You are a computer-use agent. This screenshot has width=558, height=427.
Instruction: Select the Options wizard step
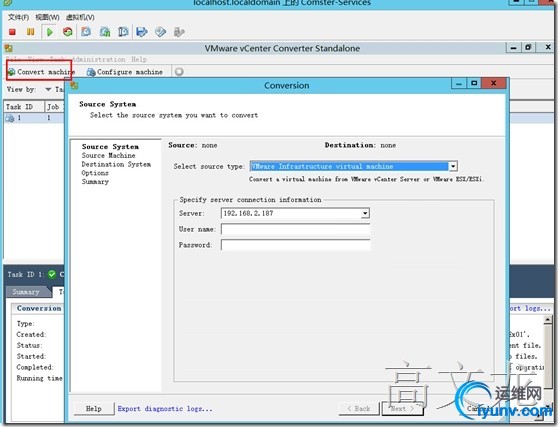coord(95,173)
